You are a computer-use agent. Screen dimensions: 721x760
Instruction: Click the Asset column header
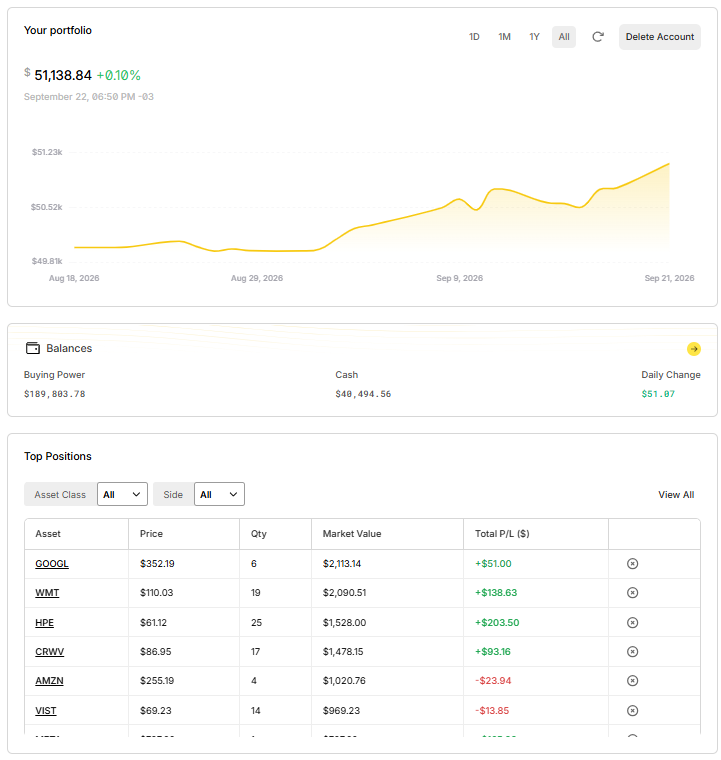coord(48,534)
